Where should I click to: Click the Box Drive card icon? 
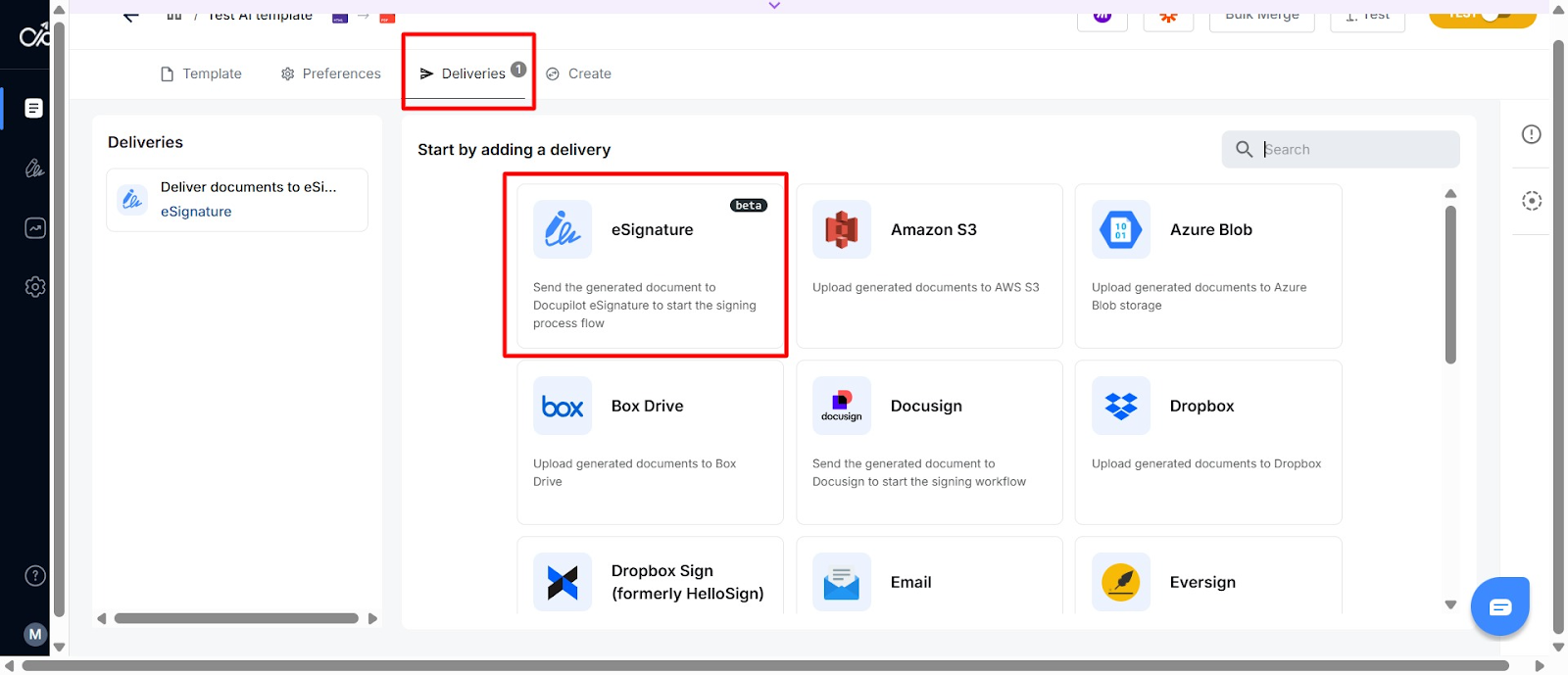point(563,406)
